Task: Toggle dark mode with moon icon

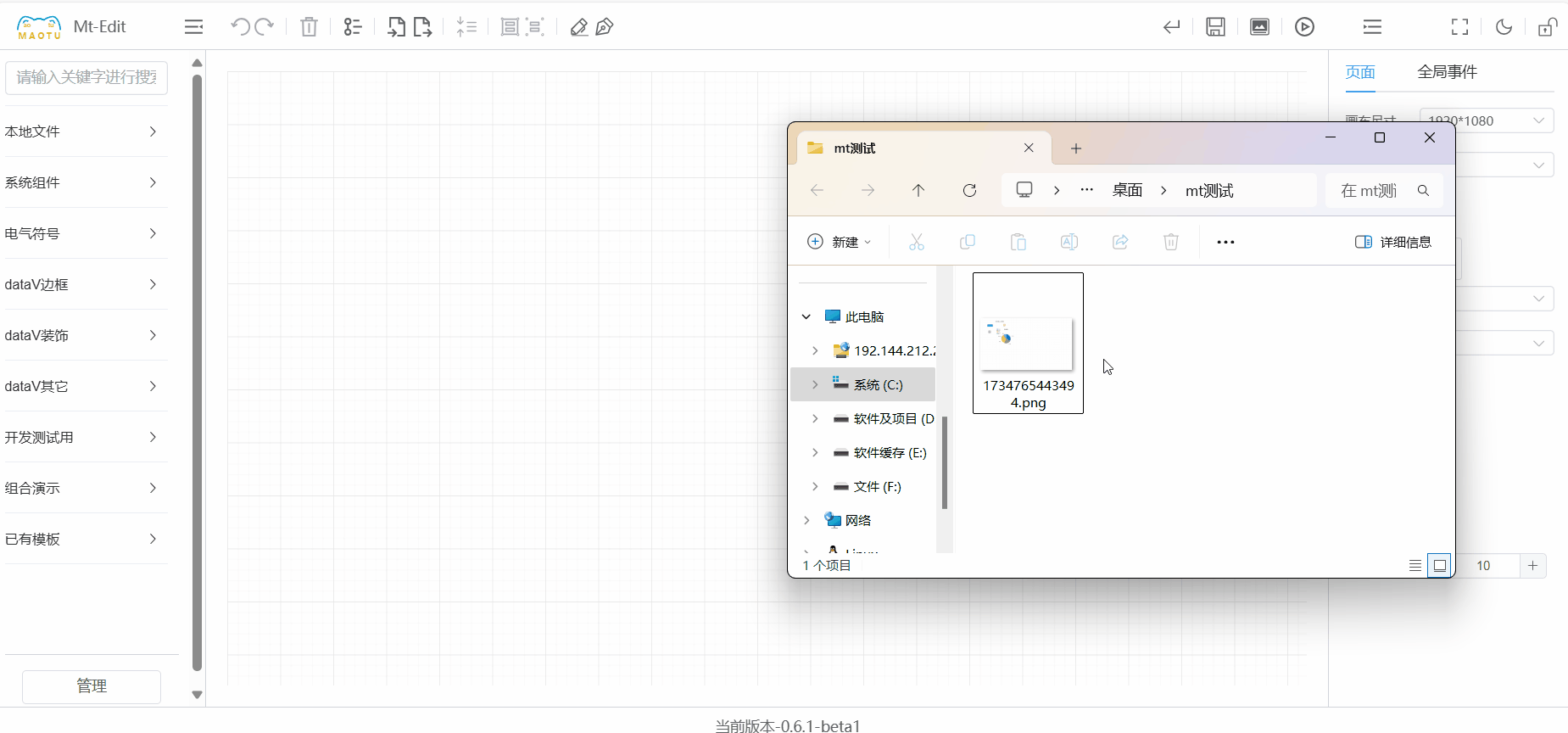Action: (1504, 27)
